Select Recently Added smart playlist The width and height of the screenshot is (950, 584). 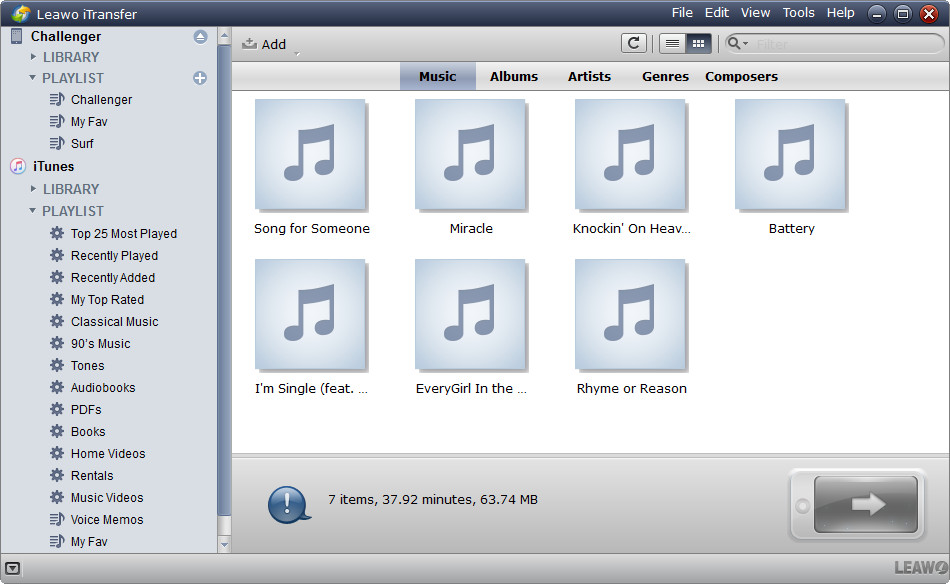113,277
